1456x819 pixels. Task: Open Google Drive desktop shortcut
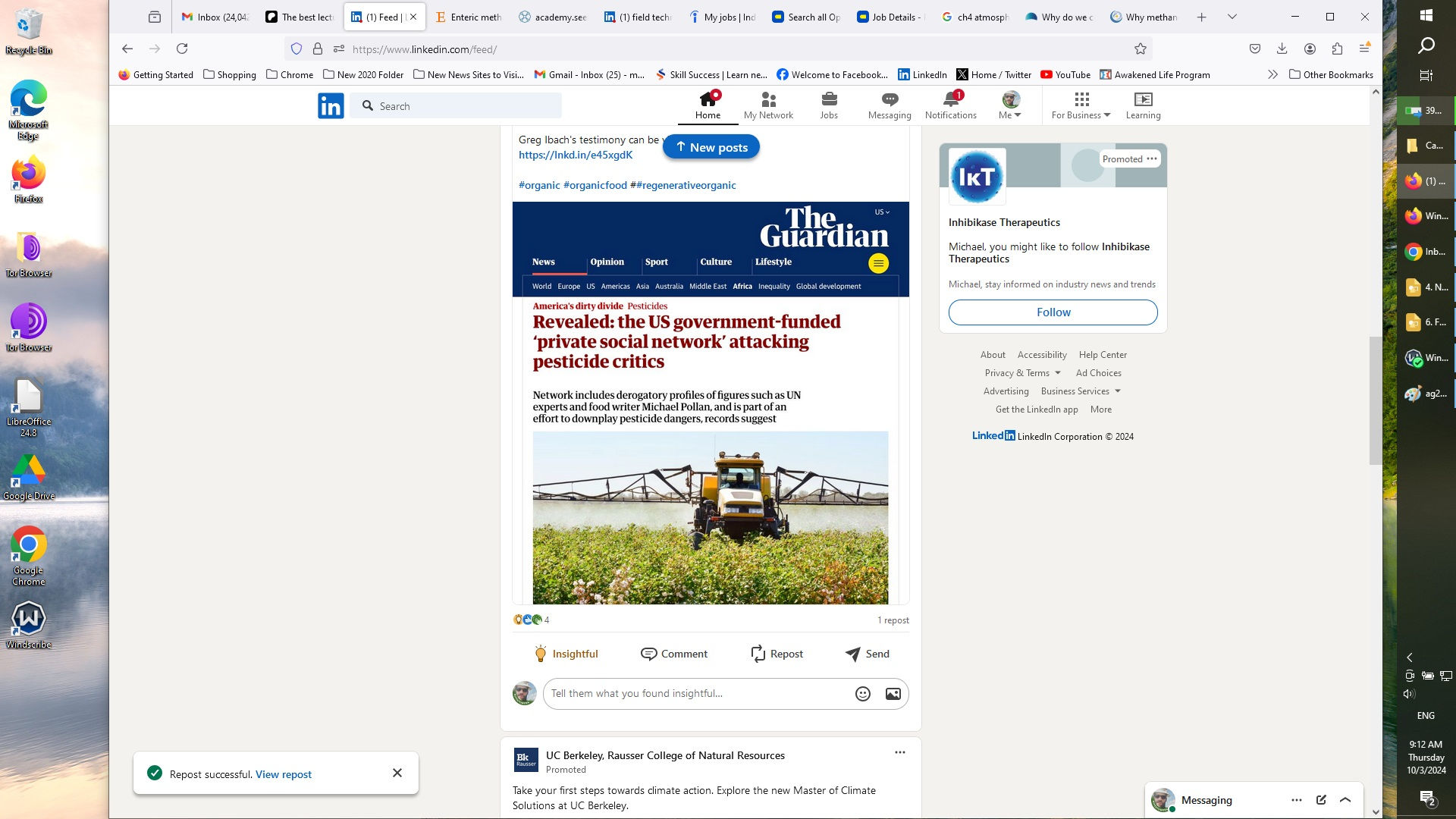pyautogui.click(x=28, y=477)
